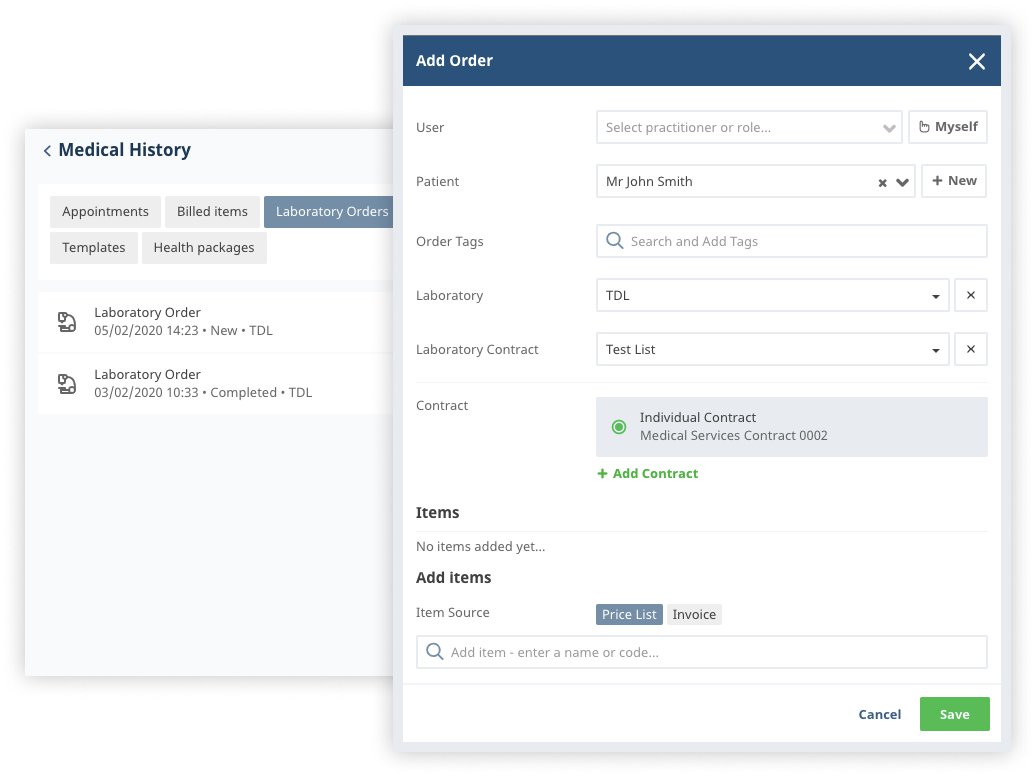Click the lab icon of 05/02/2020 order
The height and width of the screenshot is (777, 1036).
[67, 322]
